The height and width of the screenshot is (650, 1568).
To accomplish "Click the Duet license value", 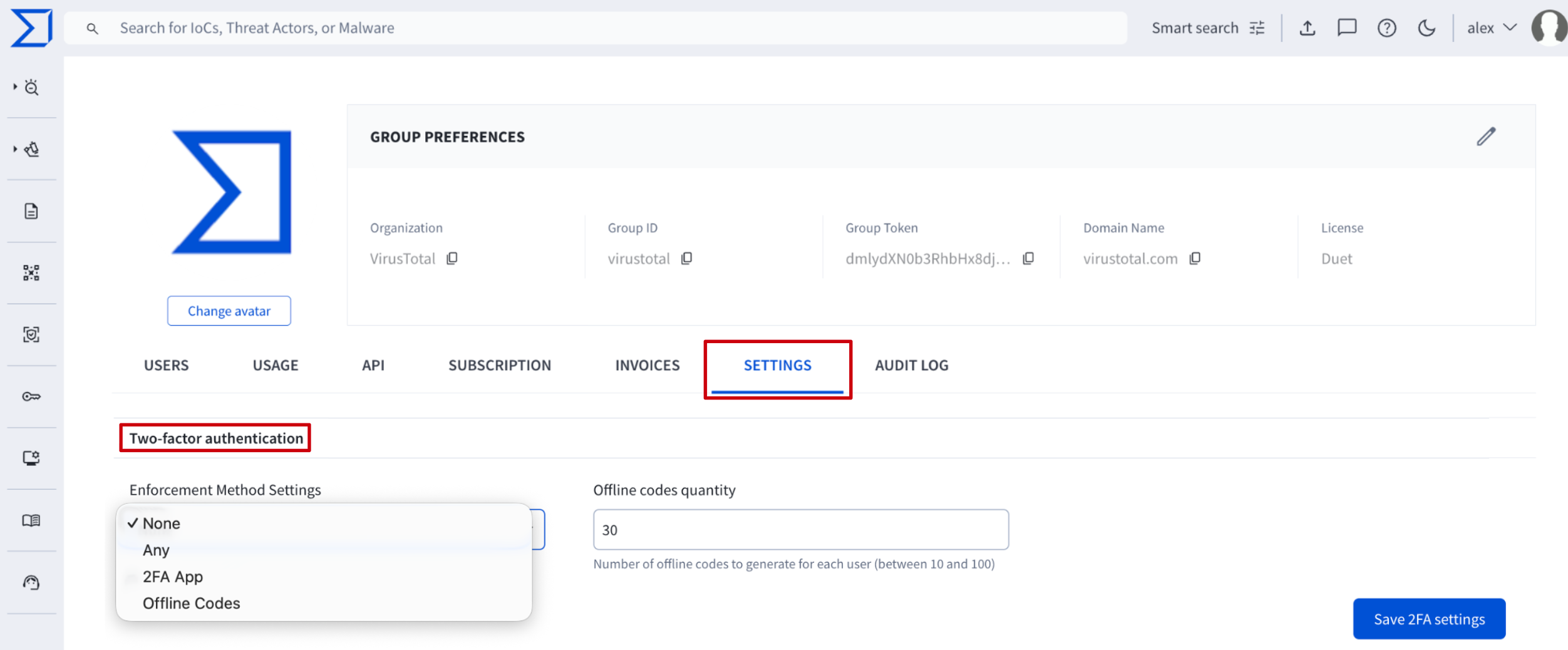I will pos(1336,259).
